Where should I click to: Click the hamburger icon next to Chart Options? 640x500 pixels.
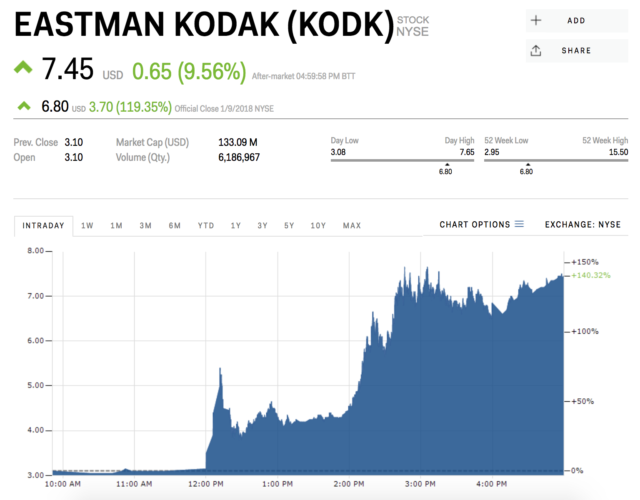click(x=519, y=225)
